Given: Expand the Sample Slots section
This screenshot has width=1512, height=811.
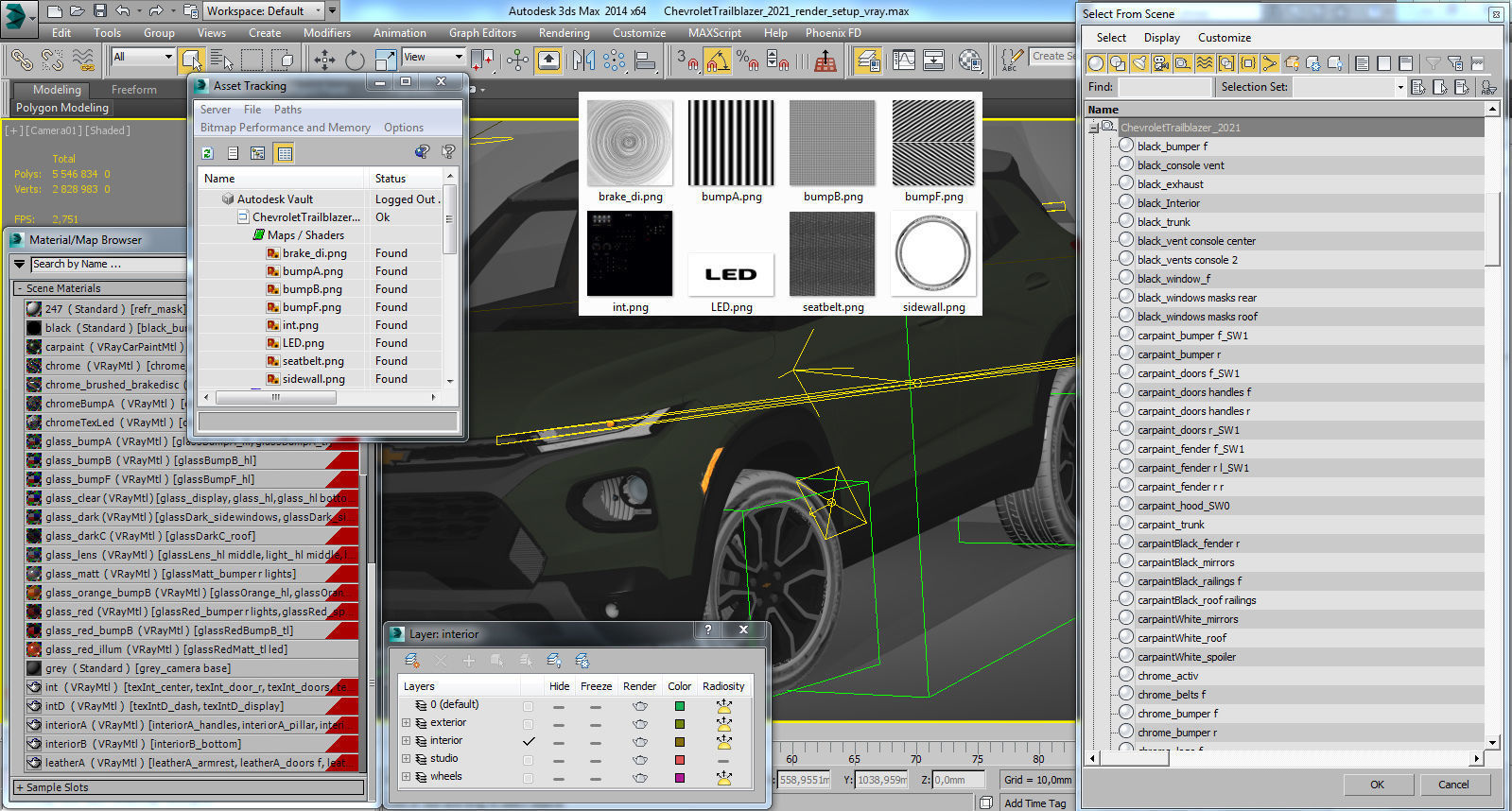Looking at the screenshot, I should pyautogui.click(x=188, y=787).
